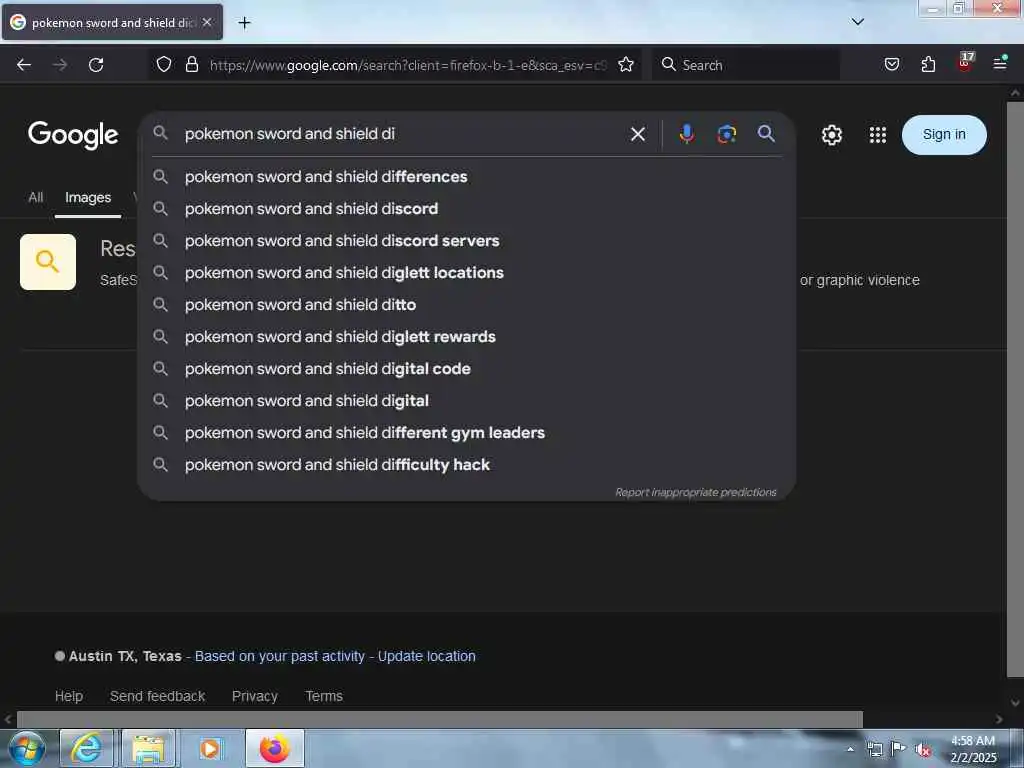This screenshot has width=1024, height=768.
Task: Open the muted volume tray icon
Action: (x=923, y=750)
